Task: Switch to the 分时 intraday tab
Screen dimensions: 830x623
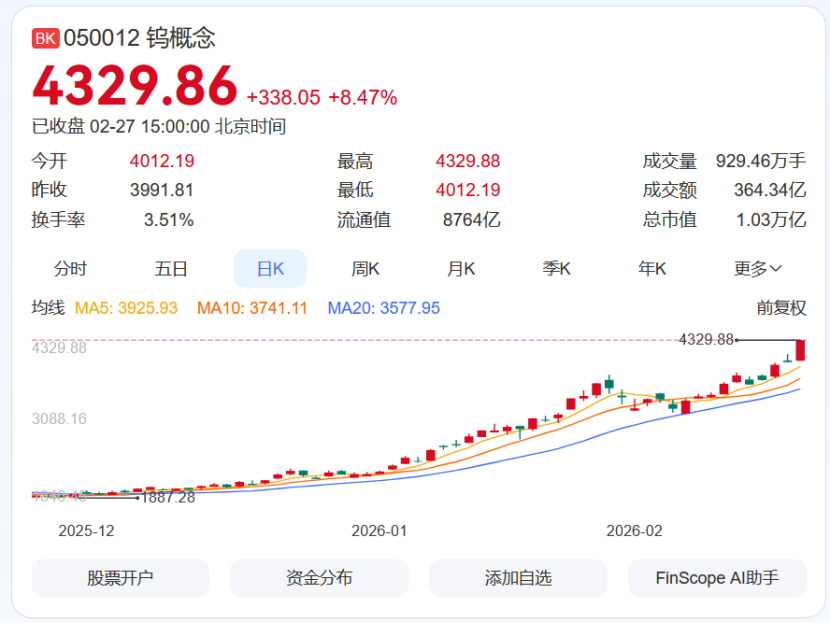Action: tap(70, 268)
